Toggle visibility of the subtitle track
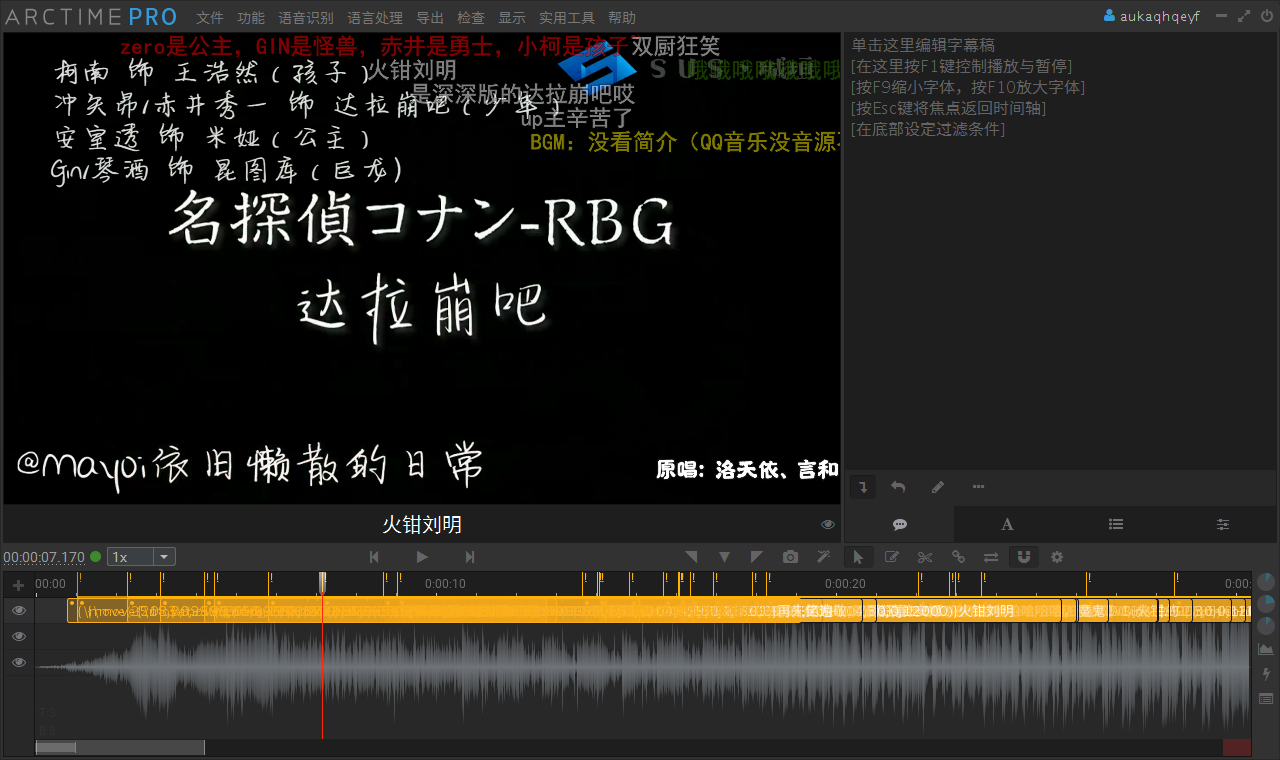1280x760 pixels. (x=18, y=610)
